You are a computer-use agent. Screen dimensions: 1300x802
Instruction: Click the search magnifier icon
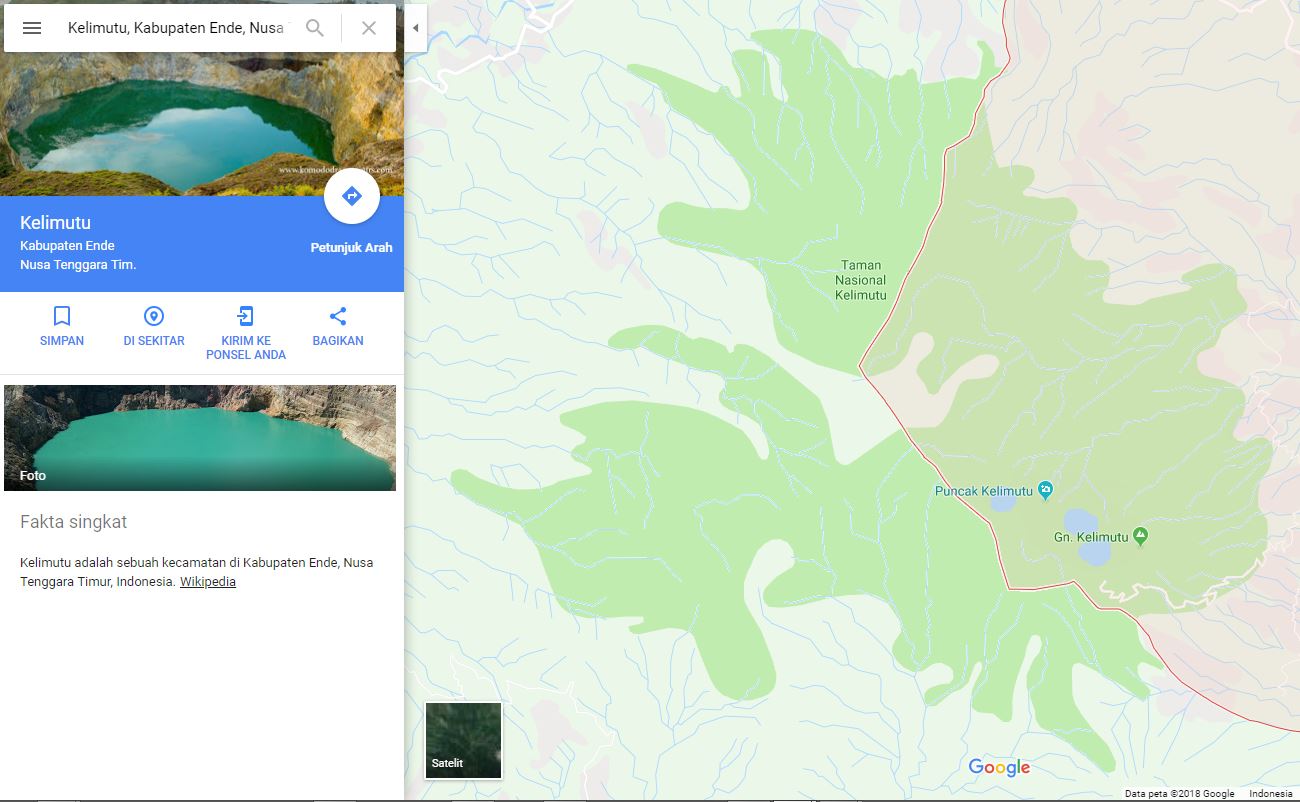click(315, 28)
